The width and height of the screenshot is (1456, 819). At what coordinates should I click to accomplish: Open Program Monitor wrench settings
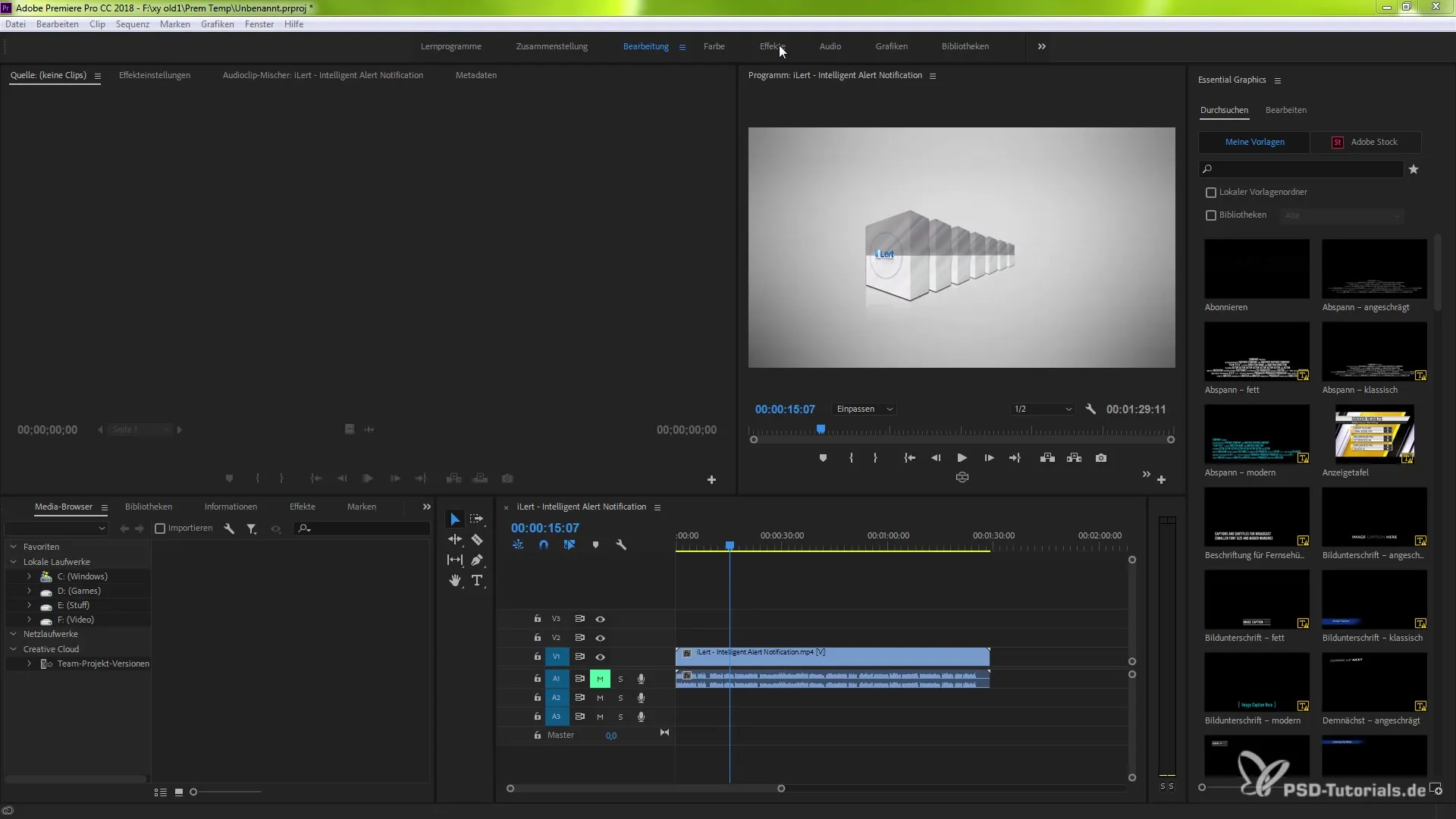click(x=1090, y=409)
